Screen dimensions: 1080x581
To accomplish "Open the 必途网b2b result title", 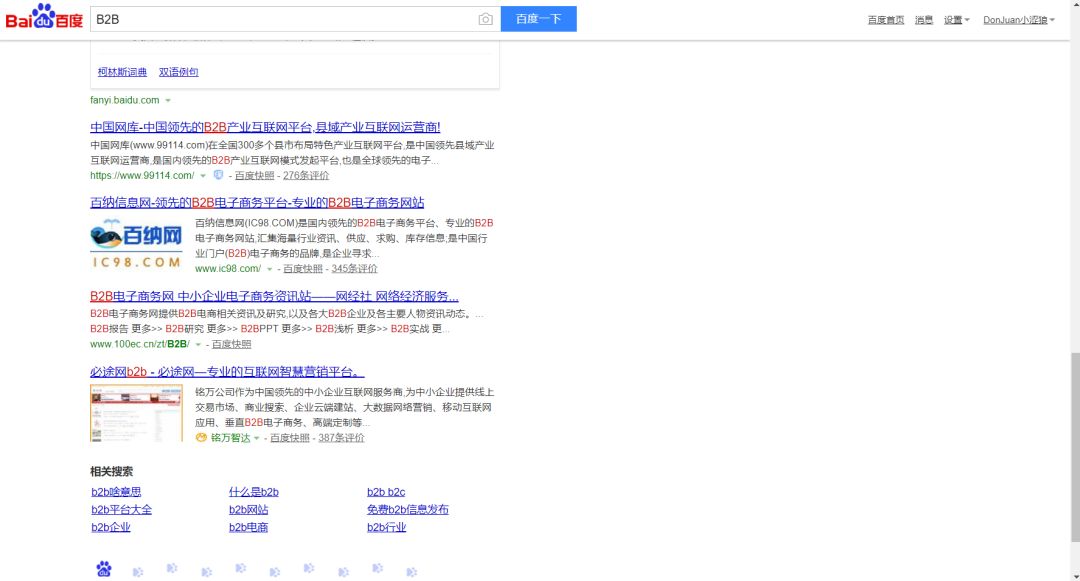I will (227, 372).
